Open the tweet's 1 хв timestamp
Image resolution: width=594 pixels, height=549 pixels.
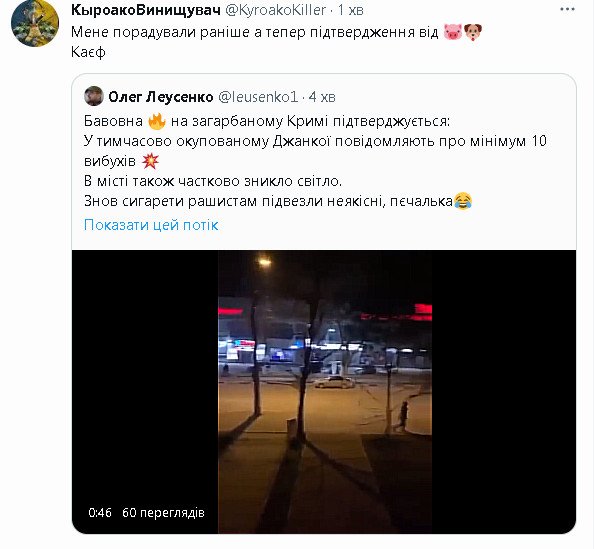tap(350, 10)
